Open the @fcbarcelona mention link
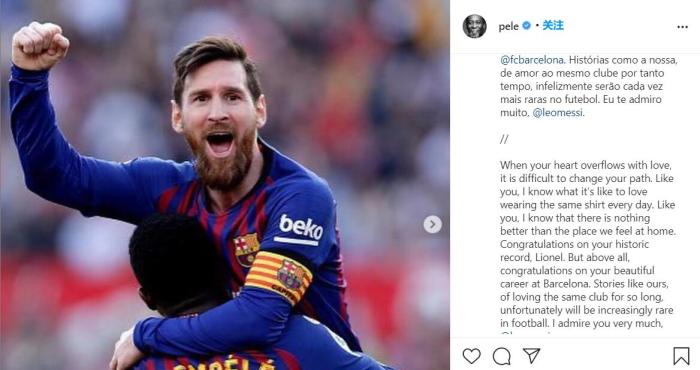The height and width of the screenshot is (370, 700). 532,60
